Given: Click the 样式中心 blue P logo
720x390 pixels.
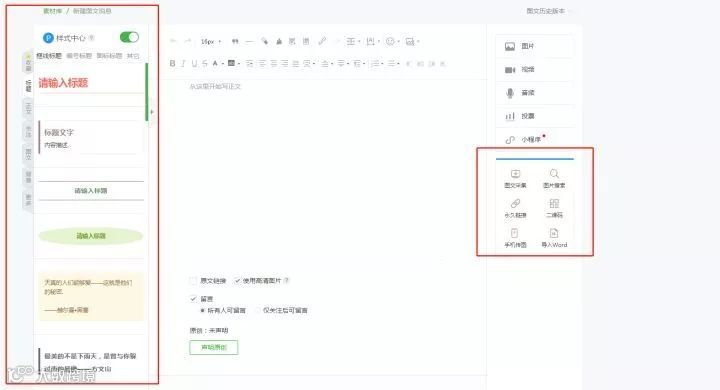Looking at the screenshot, I should tap(48, 38).
